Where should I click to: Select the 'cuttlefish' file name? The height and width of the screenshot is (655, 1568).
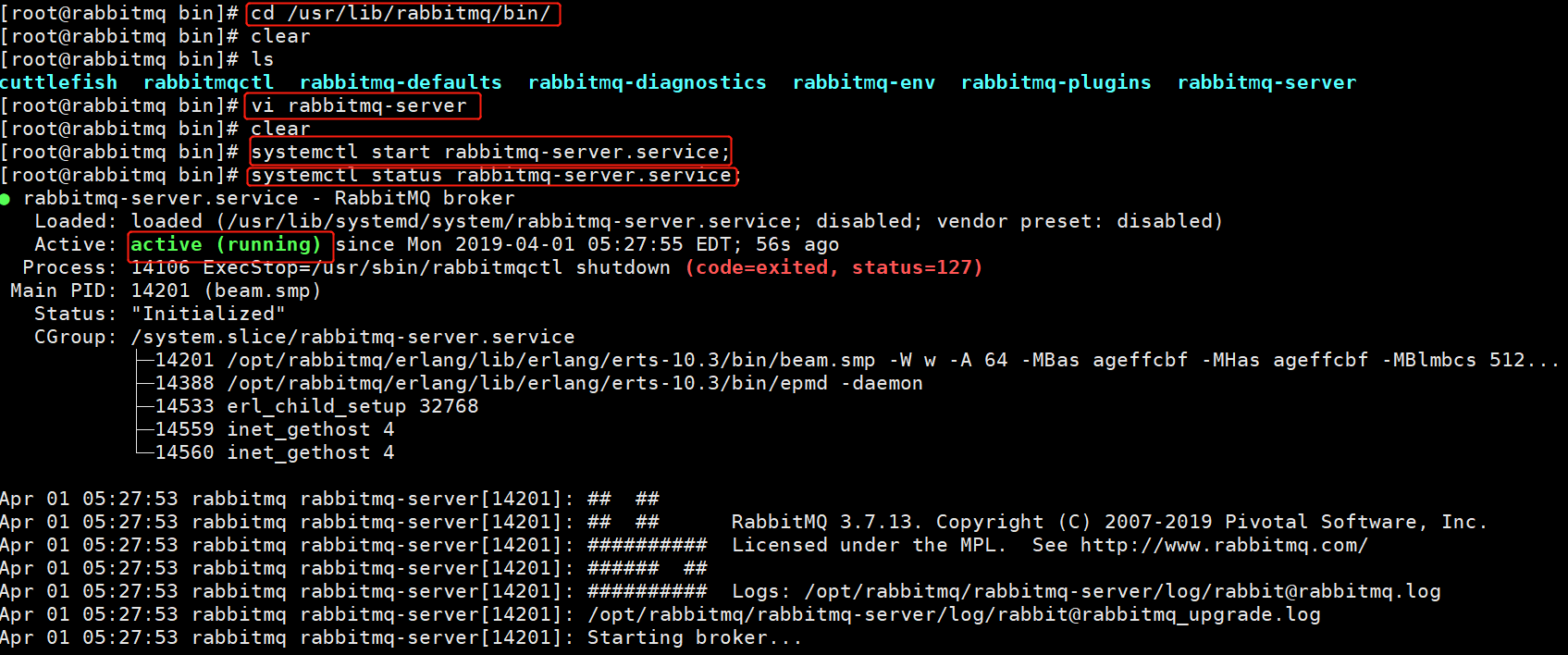point(59,82)
